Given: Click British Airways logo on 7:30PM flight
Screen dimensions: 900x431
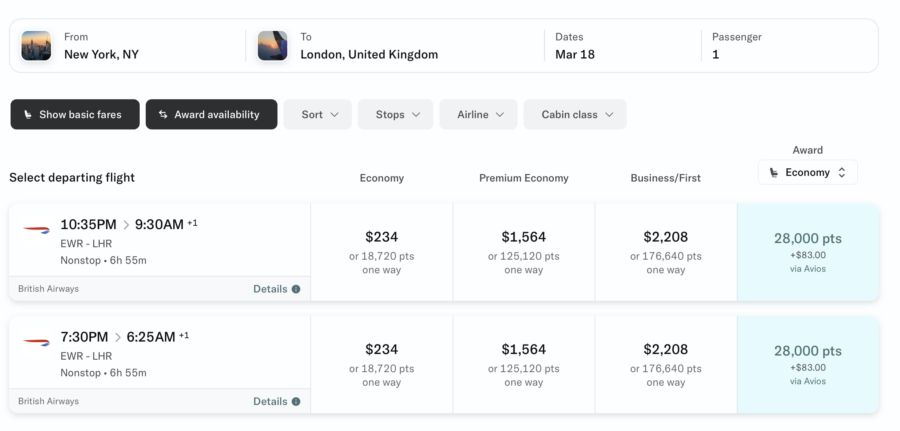Looking at the screenshot, I should (37, 342).
